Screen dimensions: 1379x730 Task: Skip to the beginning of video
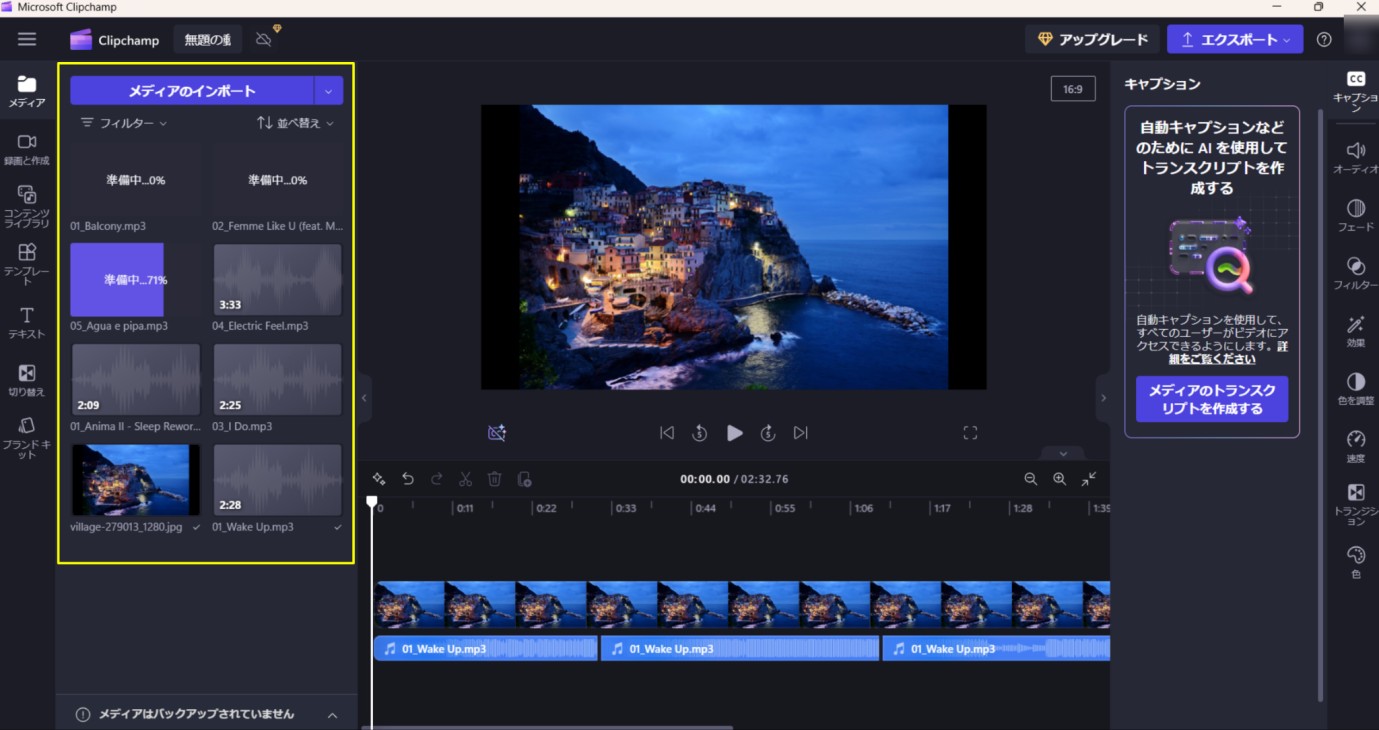click(x=667, y=433)
